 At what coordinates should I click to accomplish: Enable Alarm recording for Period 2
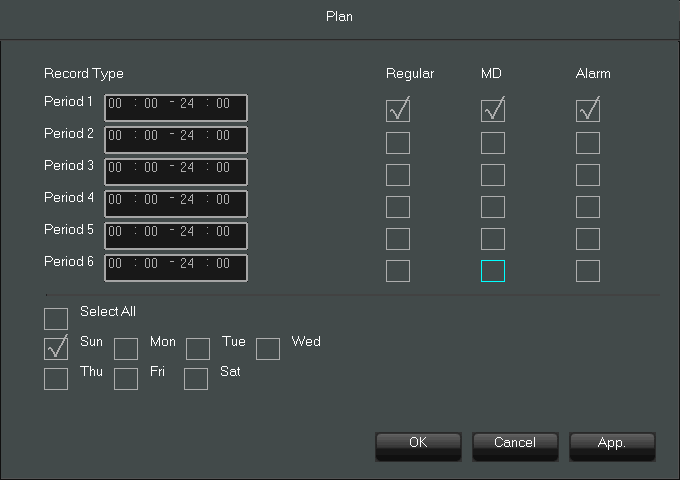coord(588,143)
